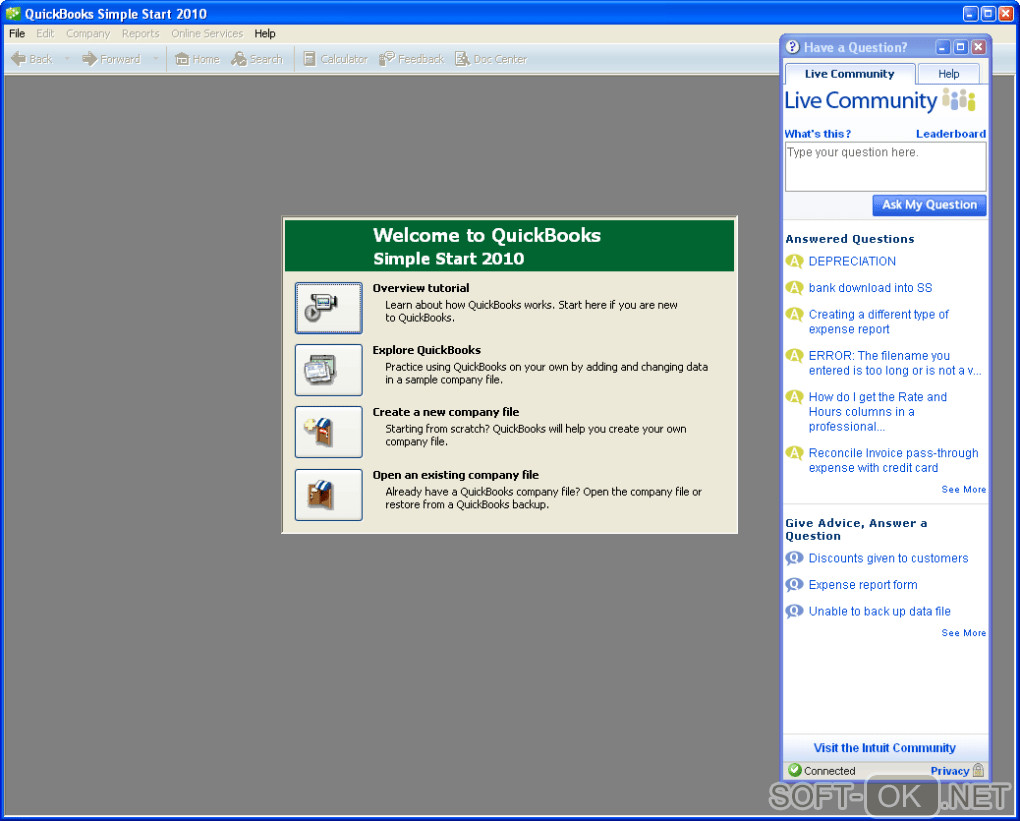Screen dimensions: 1020x821
Task: Open the Reports menu
Action: (x=141, y=33)
